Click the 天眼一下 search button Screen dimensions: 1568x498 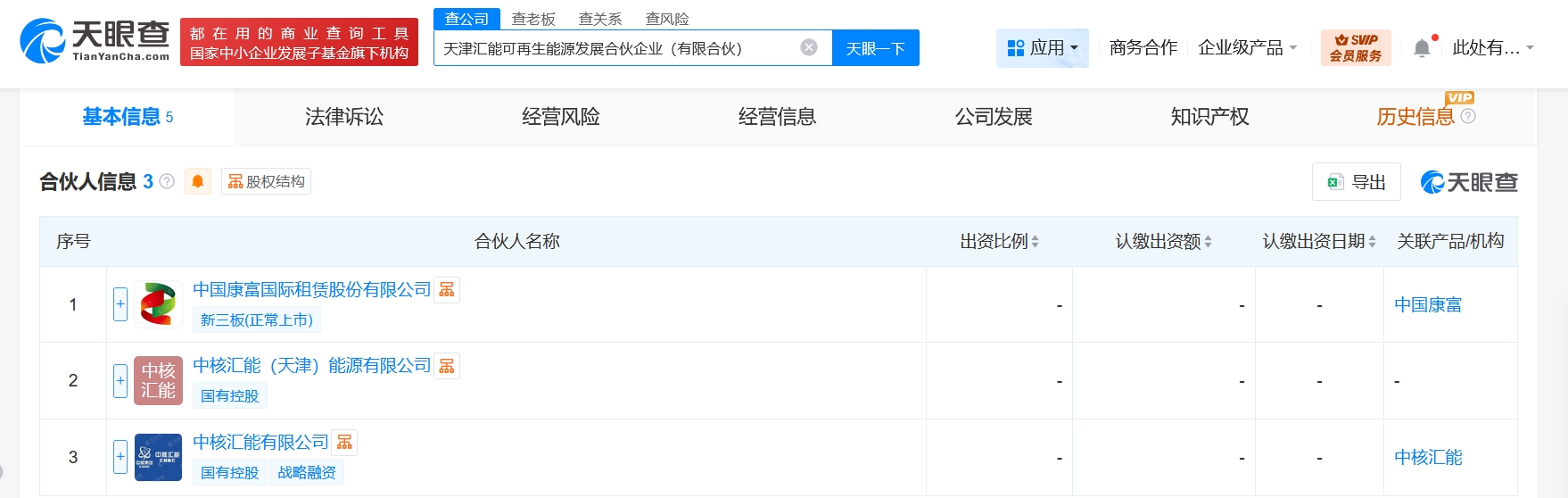(x=875, y=48)
